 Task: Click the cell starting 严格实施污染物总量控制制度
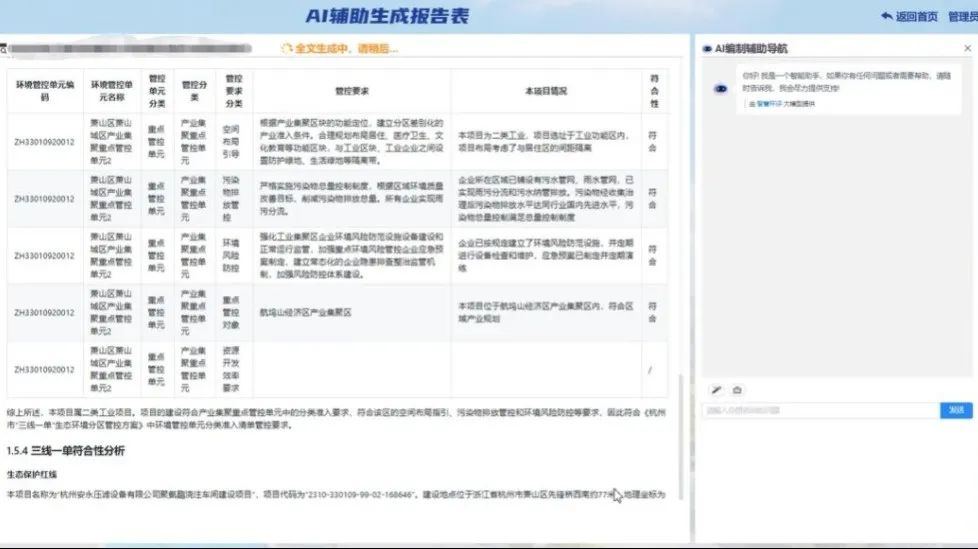coord(352,198)
